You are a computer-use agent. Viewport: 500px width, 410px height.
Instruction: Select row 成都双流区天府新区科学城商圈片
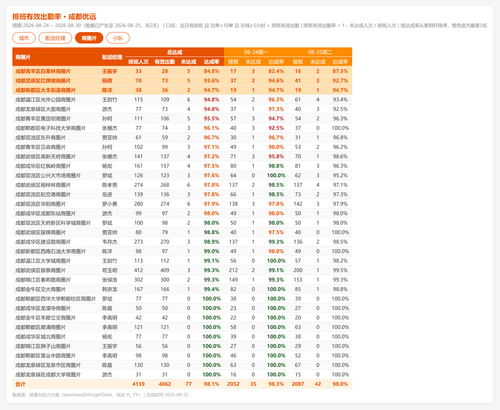tap(182, 223)
